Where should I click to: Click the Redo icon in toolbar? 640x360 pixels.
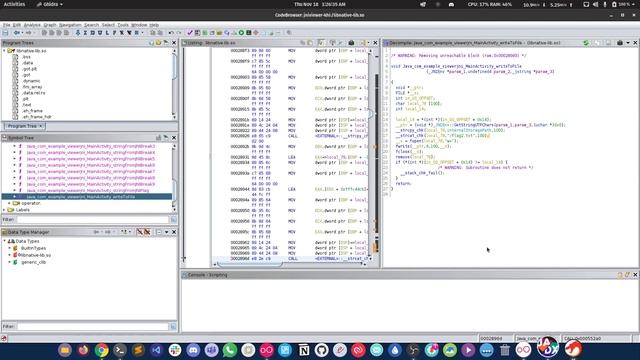[x=179, y=33]
